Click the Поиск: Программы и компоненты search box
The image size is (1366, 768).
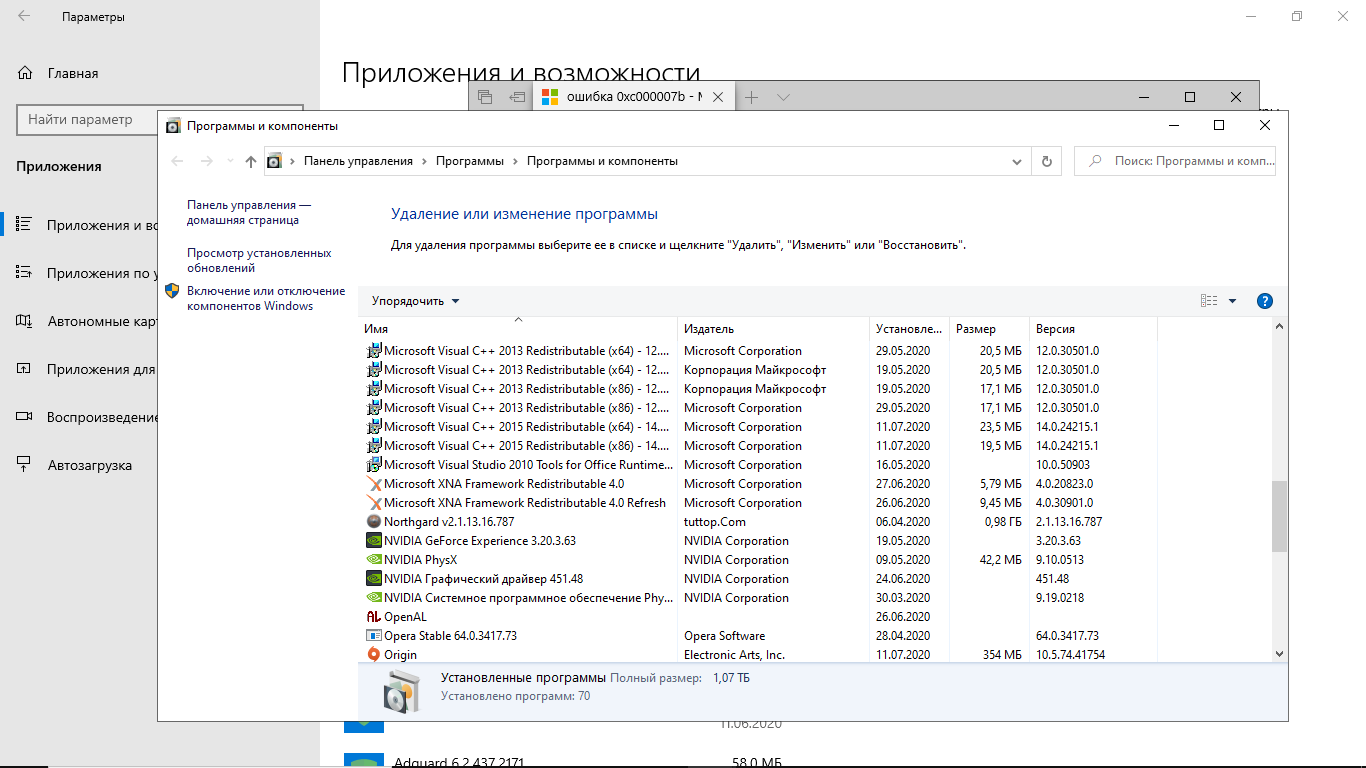click(1175, 161)
